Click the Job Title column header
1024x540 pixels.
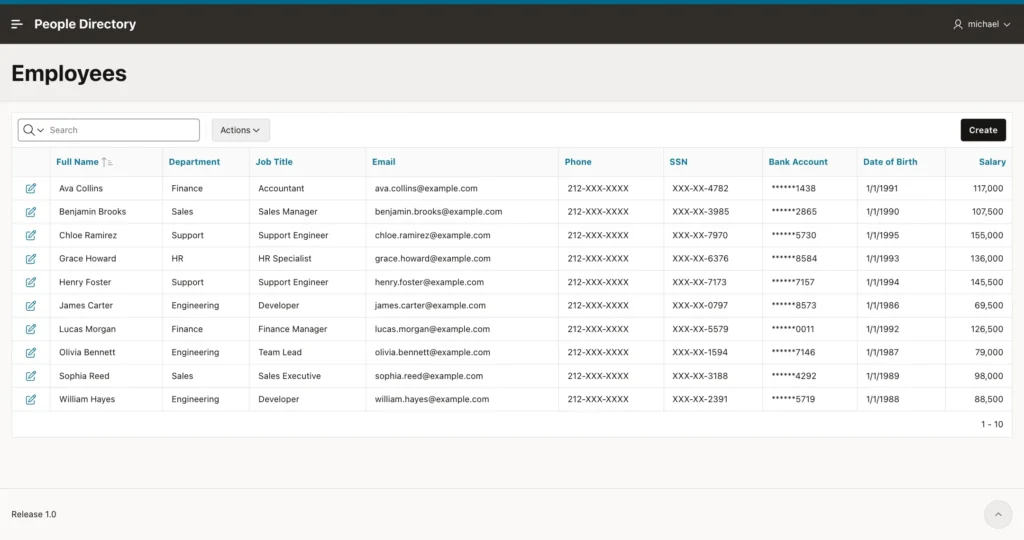274,162
